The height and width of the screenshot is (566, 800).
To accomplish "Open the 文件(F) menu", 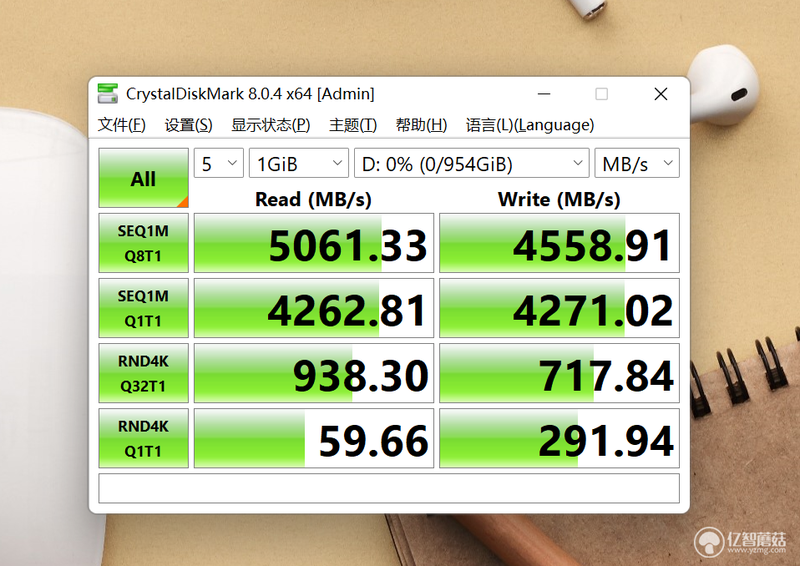I will tap(121, 125).
